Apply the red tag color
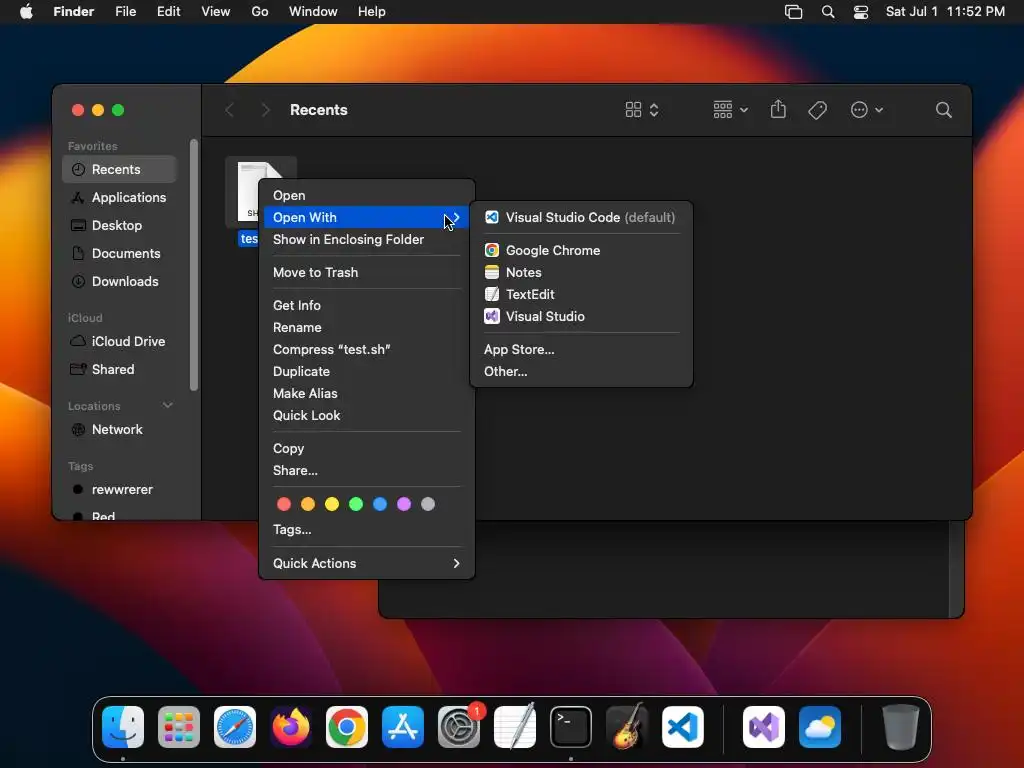Screen dimensions: 1024x768 click(283, 504)
